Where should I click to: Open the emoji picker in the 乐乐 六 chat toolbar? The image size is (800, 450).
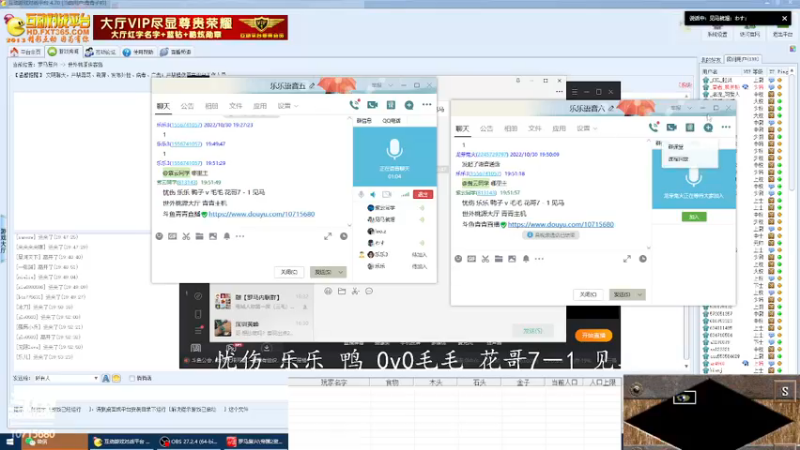[x=458, y=259]
